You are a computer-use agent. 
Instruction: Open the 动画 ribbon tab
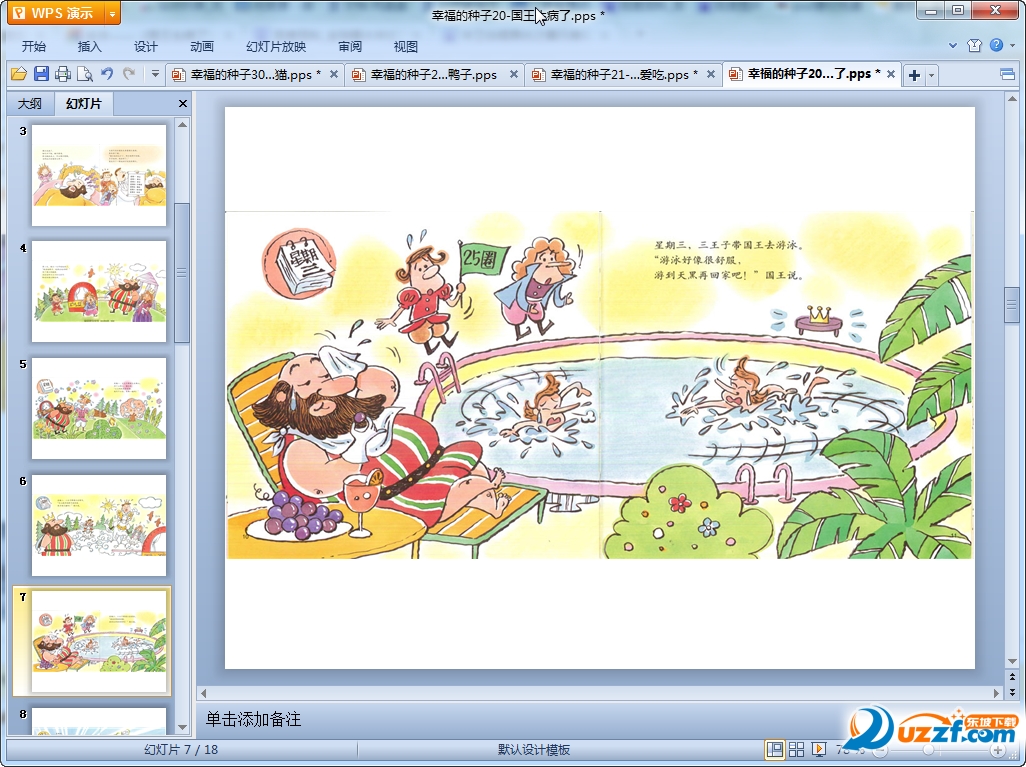pos(202,46)
